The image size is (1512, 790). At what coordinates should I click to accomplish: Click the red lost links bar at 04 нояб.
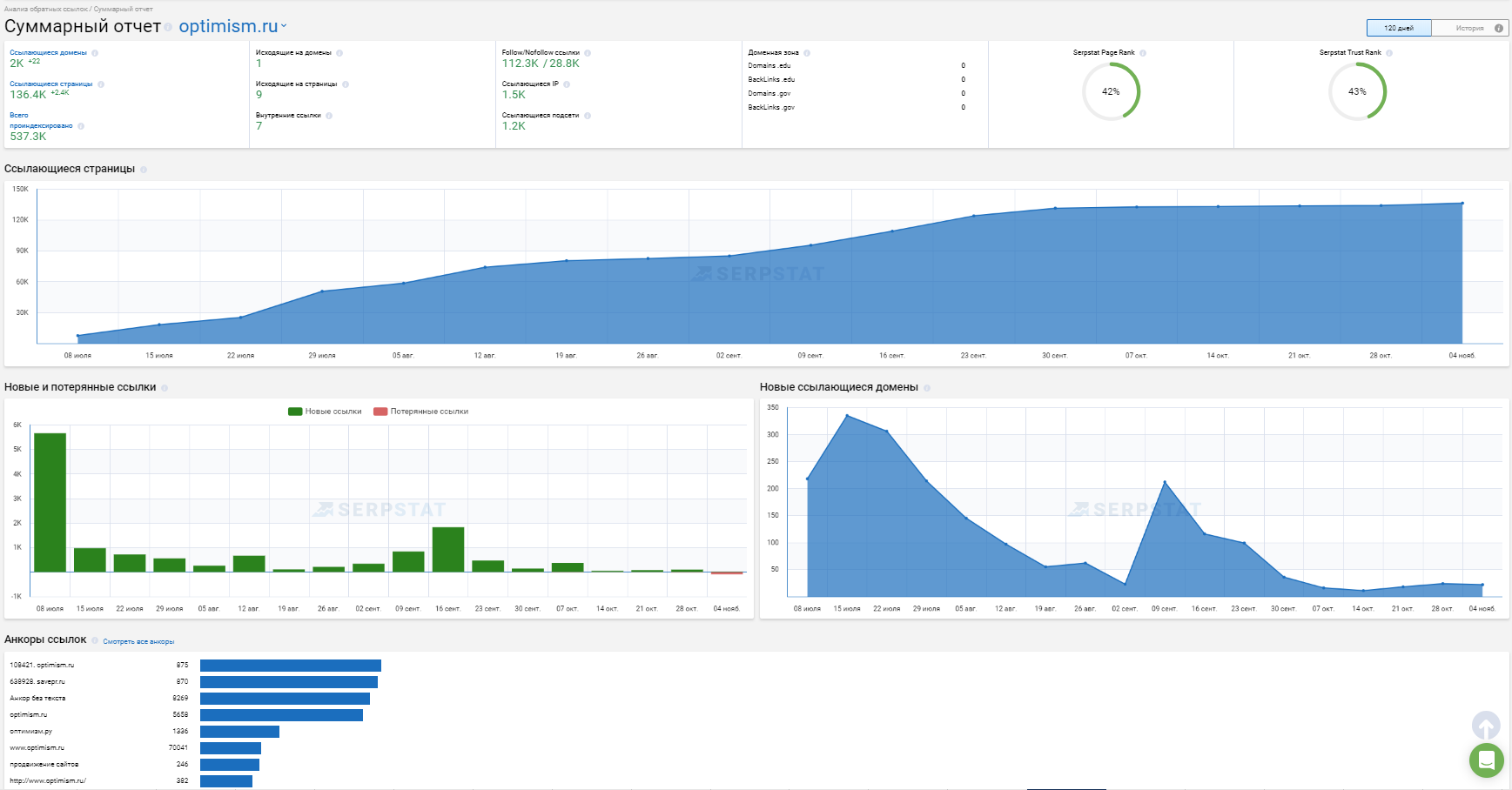[x=727, y=573]
